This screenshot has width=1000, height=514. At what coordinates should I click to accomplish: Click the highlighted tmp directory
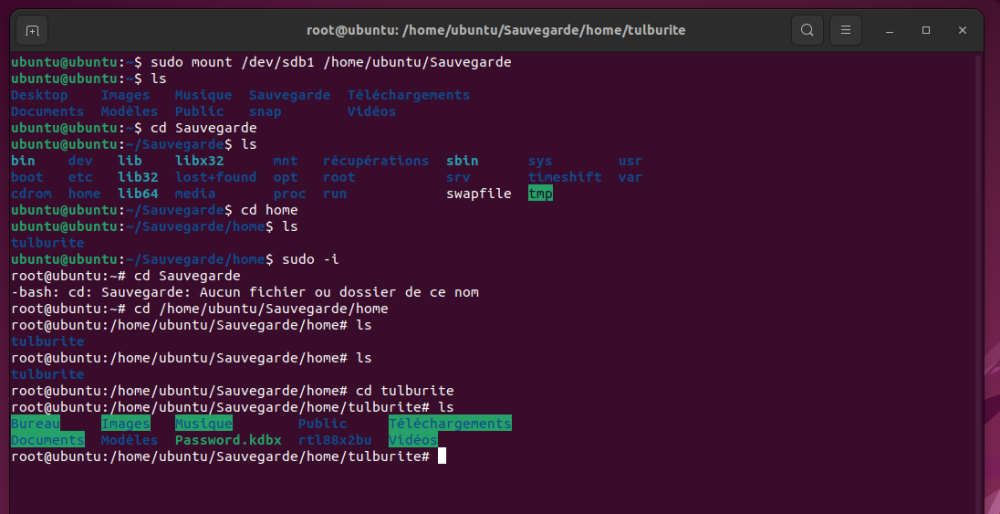540,193
